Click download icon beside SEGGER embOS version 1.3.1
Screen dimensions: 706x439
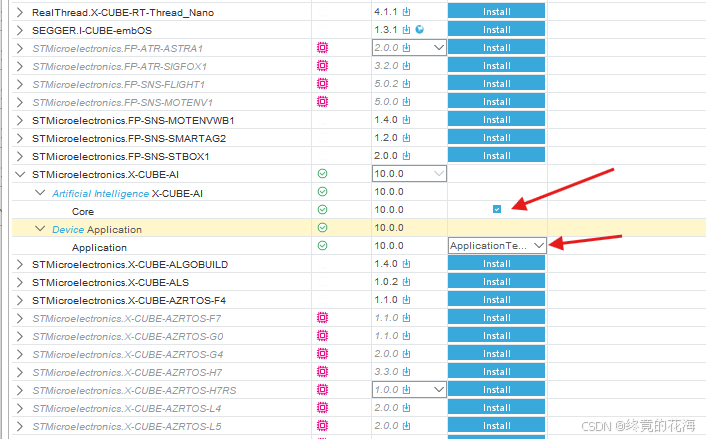click(407, 30)
